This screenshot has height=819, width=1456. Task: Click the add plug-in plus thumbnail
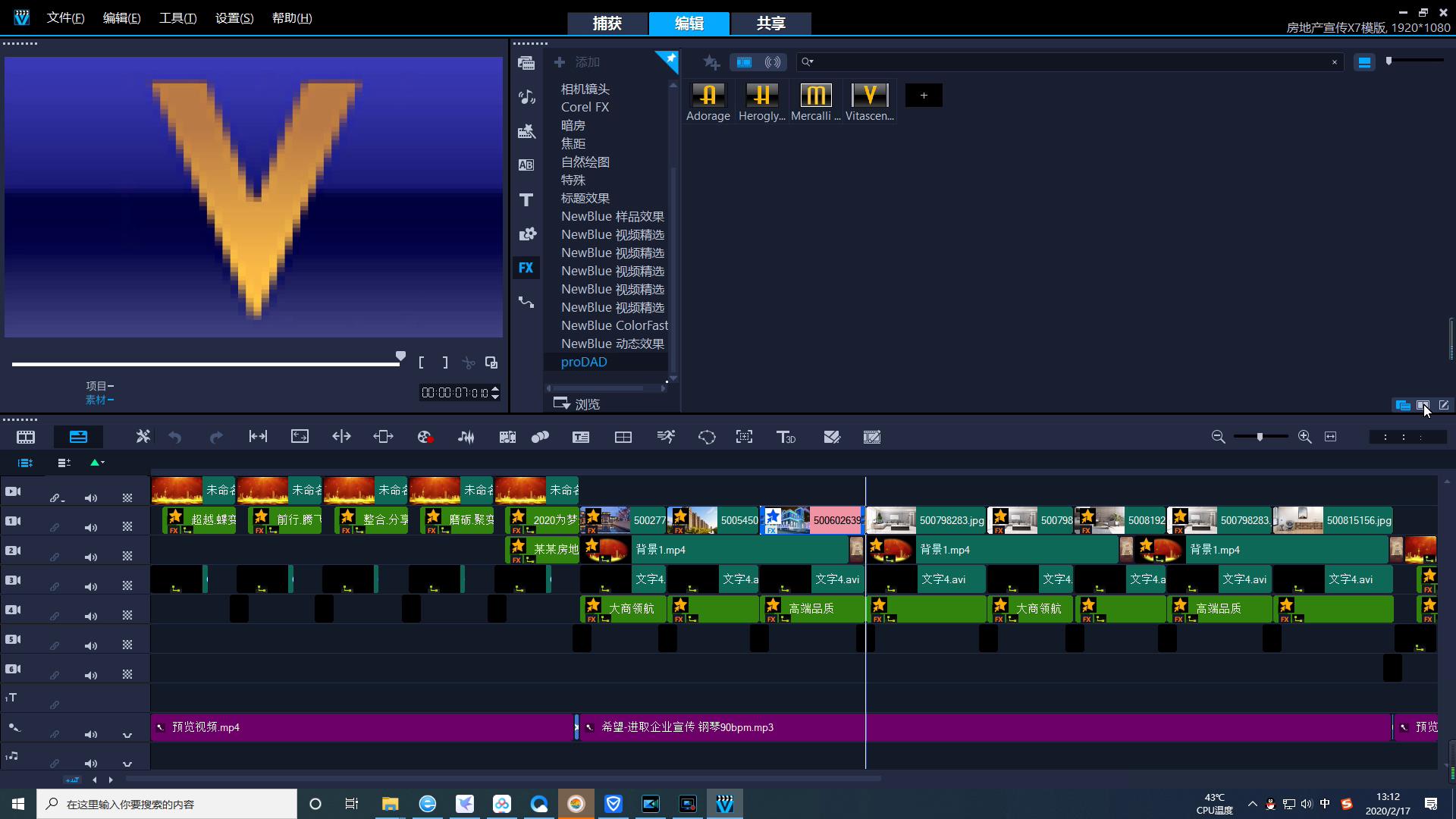click(x=924, y=96)
